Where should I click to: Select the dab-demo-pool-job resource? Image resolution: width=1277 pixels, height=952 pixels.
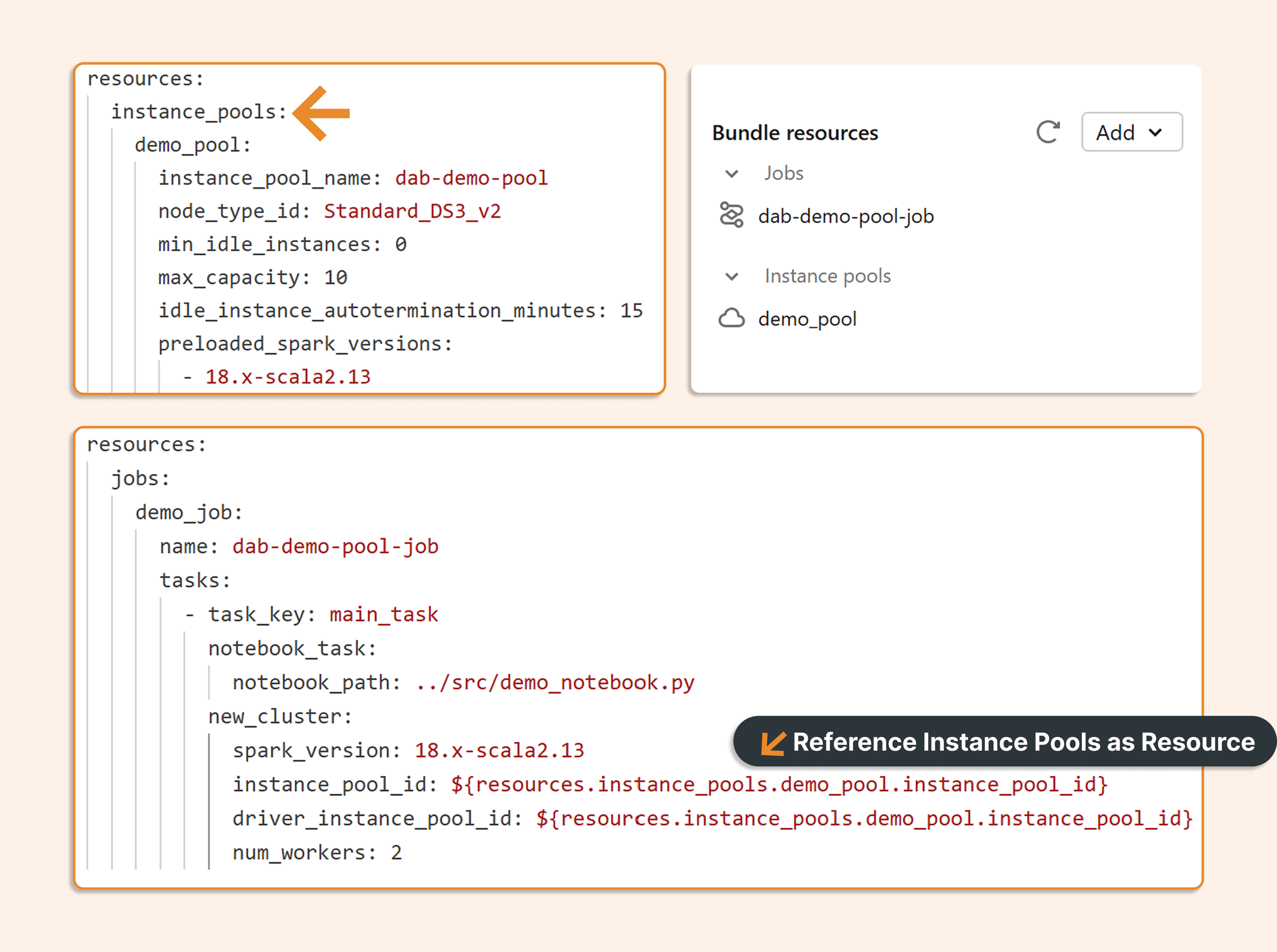[x=845, y=217]
